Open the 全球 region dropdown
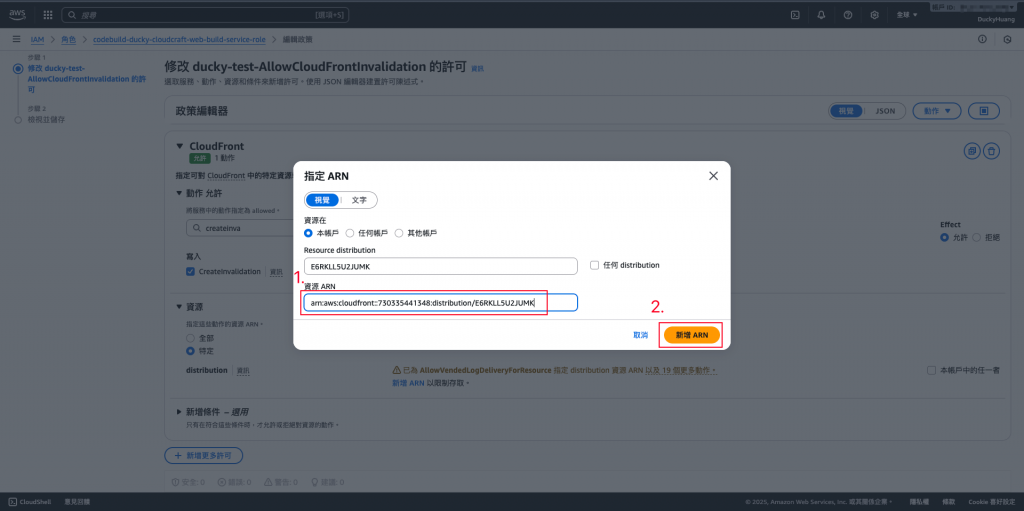 pos(907,14)
